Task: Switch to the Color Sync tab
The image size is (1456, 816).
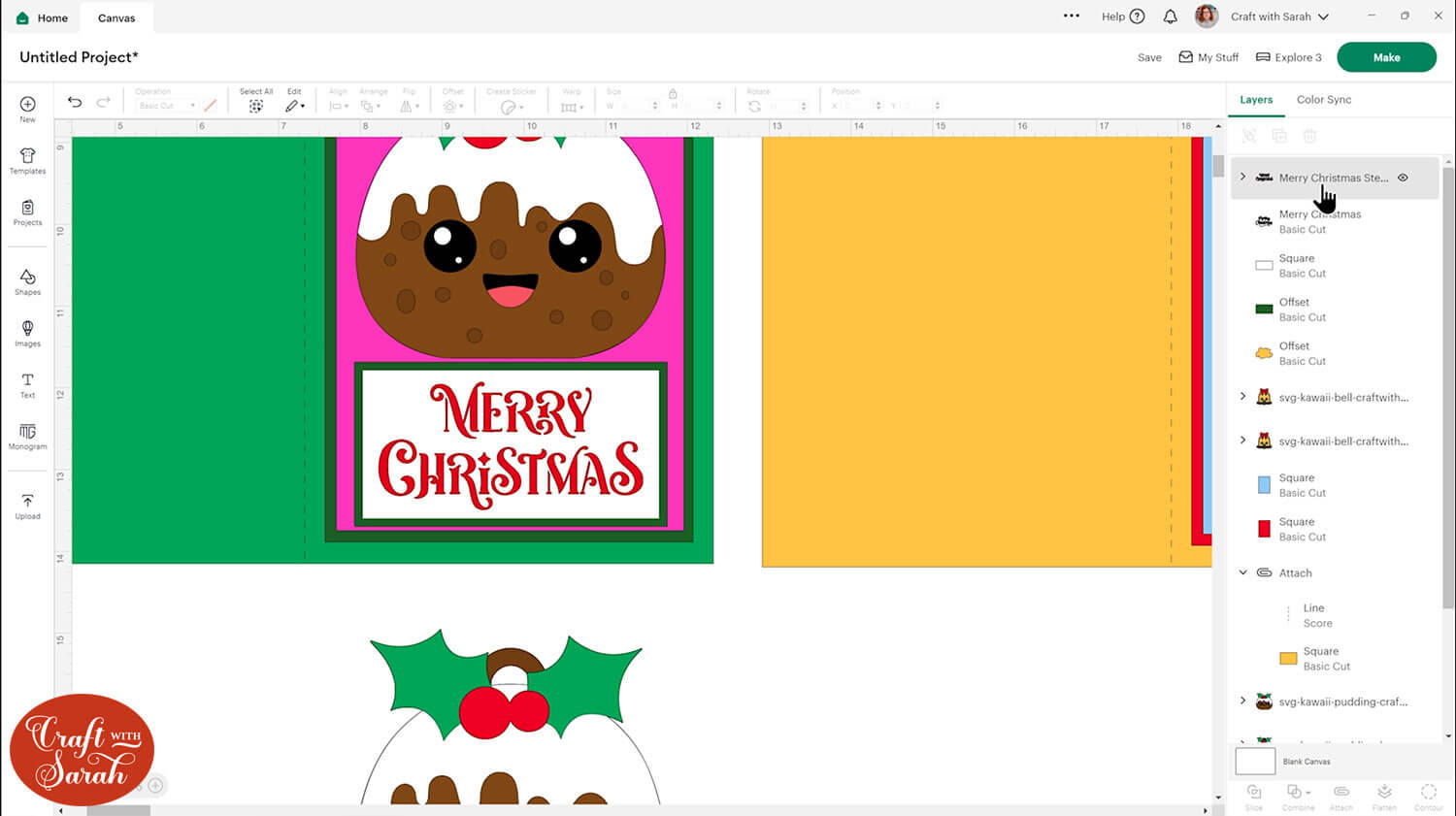Action: pyautogui.click(x=1323, y=100)
